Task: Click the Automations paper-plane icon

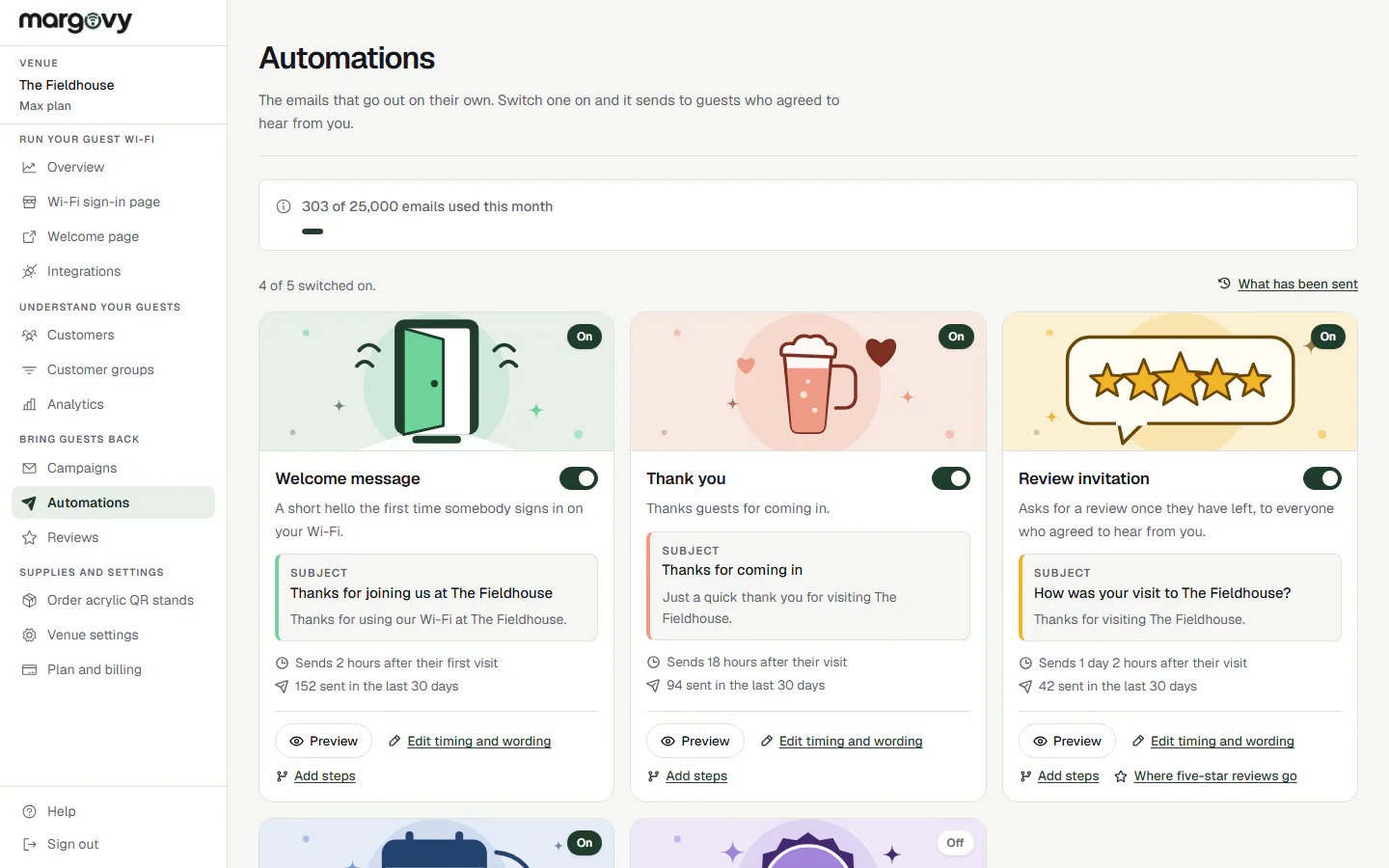Action: click(x=29, y=502)
